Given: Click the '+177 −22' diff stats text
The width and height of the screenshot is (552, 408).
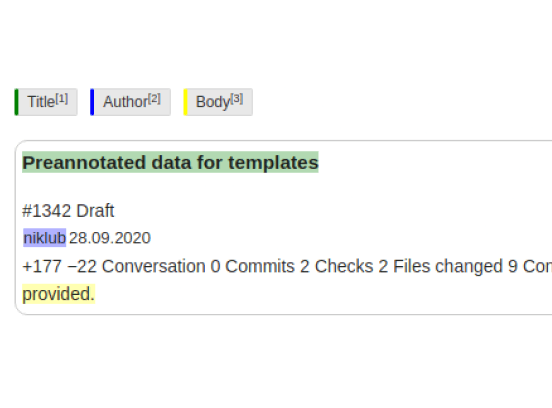Looking at the screenshot, I should (x=59, y=266).
